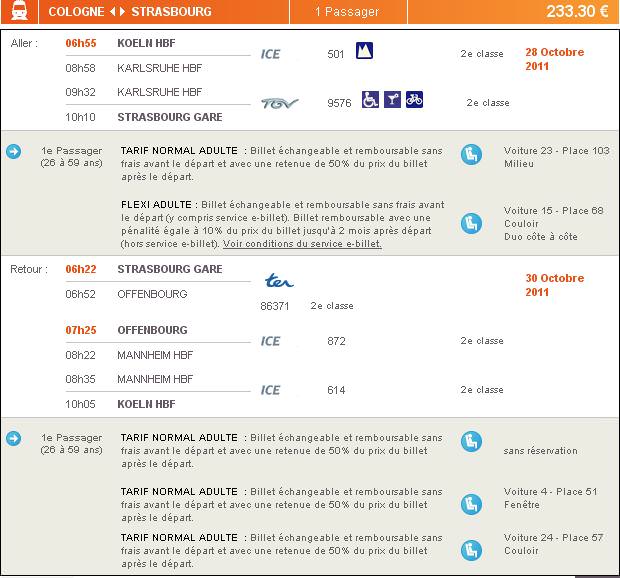The image size is (620, 578).
Task: Click the outbound date 28 Octobre 2011
Action: 554,59
